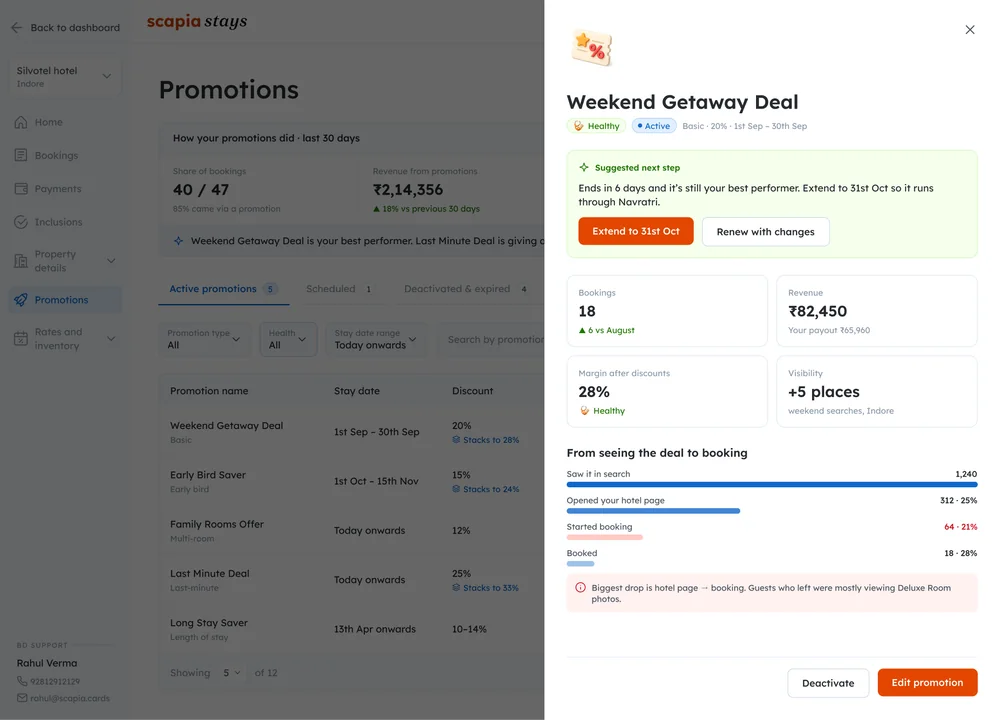Click the Edit promotion button
This screenshot has height=720, width=1000.
927,682
